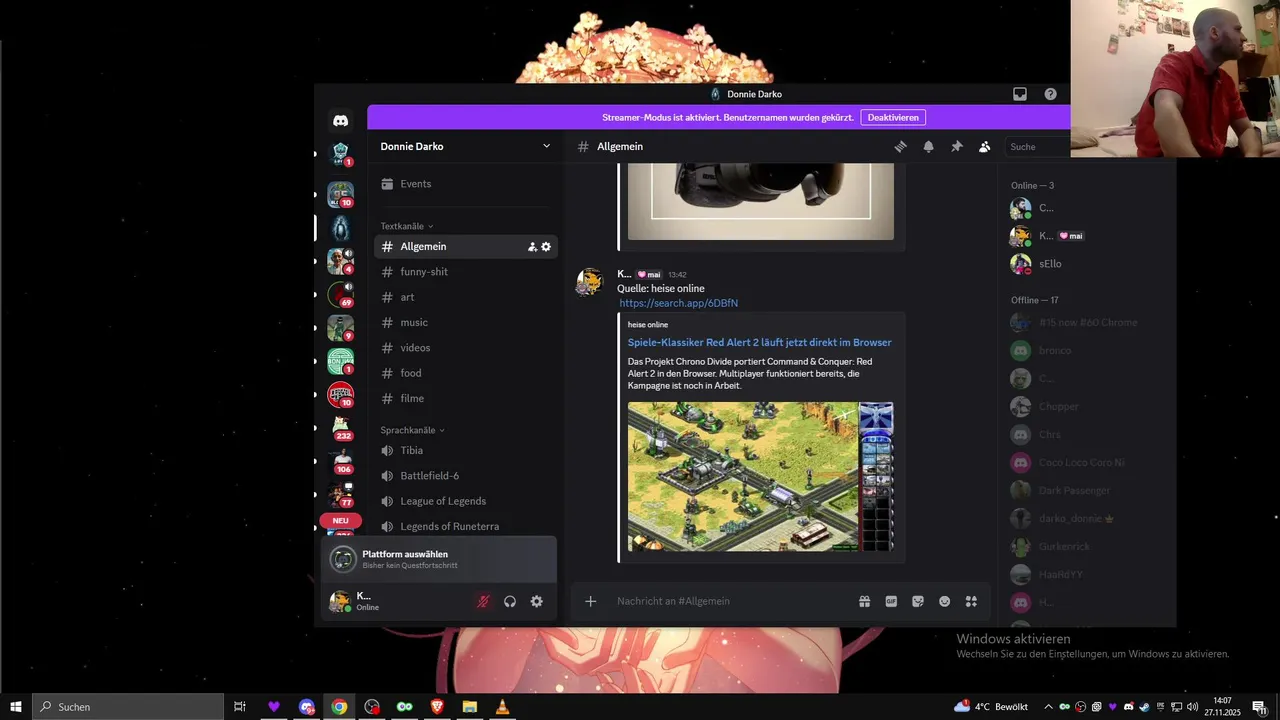Deactivate streamer mode with Deaktivieren
Viewport: 1280px width, 720px height.
tap(893, 117)
